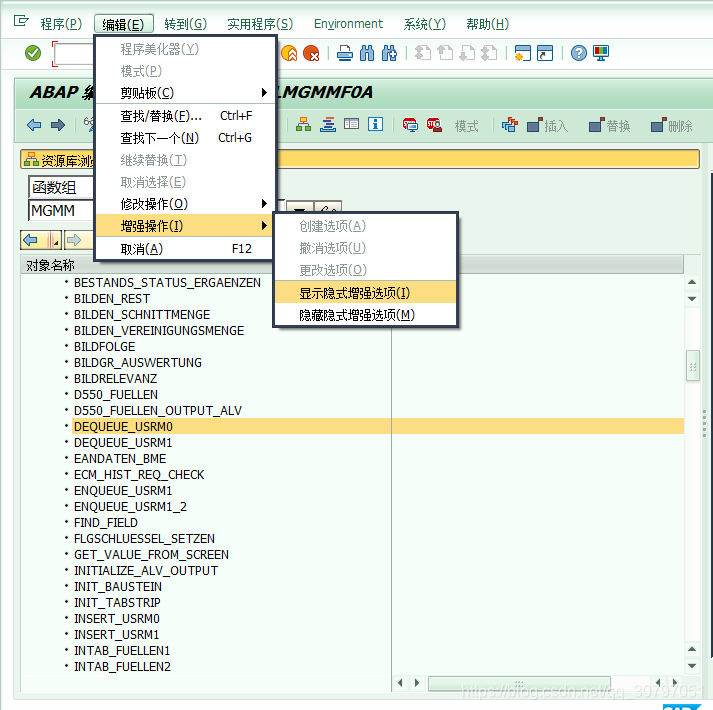Click the Next Page icon
The height and width of the screenshot is (710, 713).
pos(467,53)
